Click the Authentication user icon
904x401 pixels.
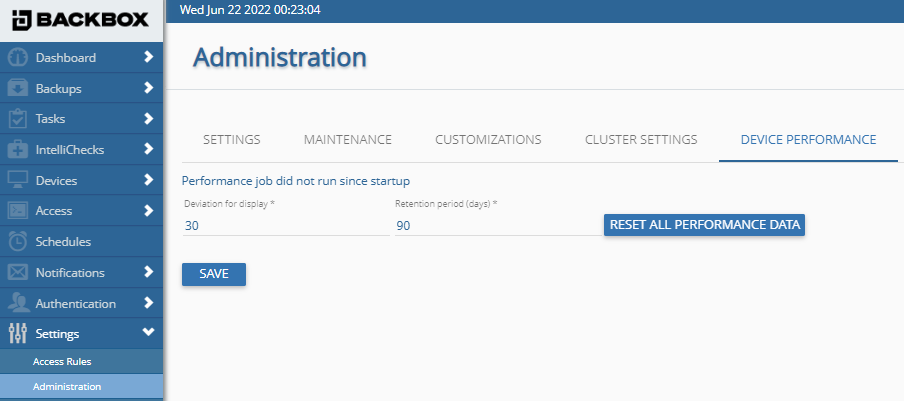click(x=17, y=303)
